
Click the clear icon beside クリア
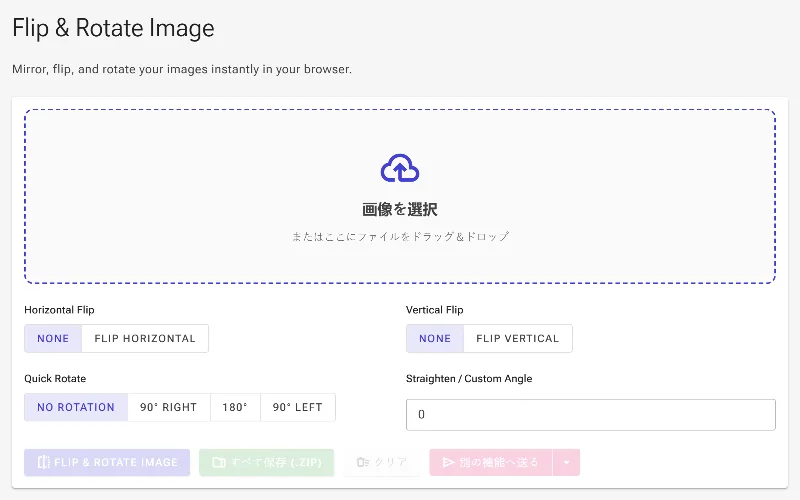click(363, 462)
